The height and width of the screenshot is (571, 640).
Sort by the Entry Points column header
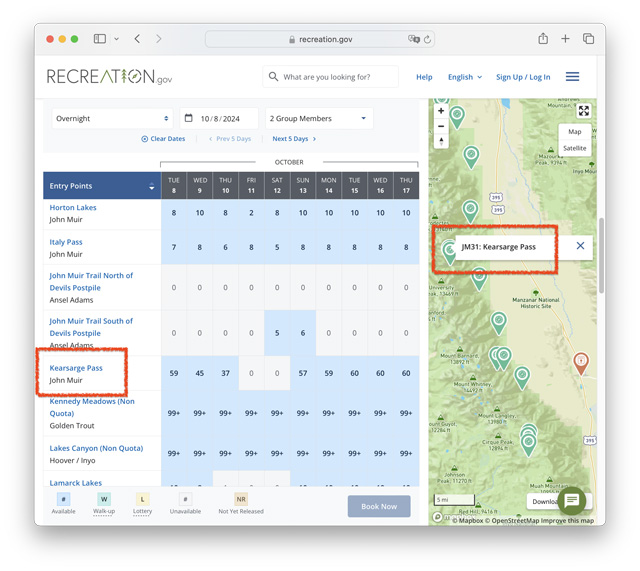point(102,186)
